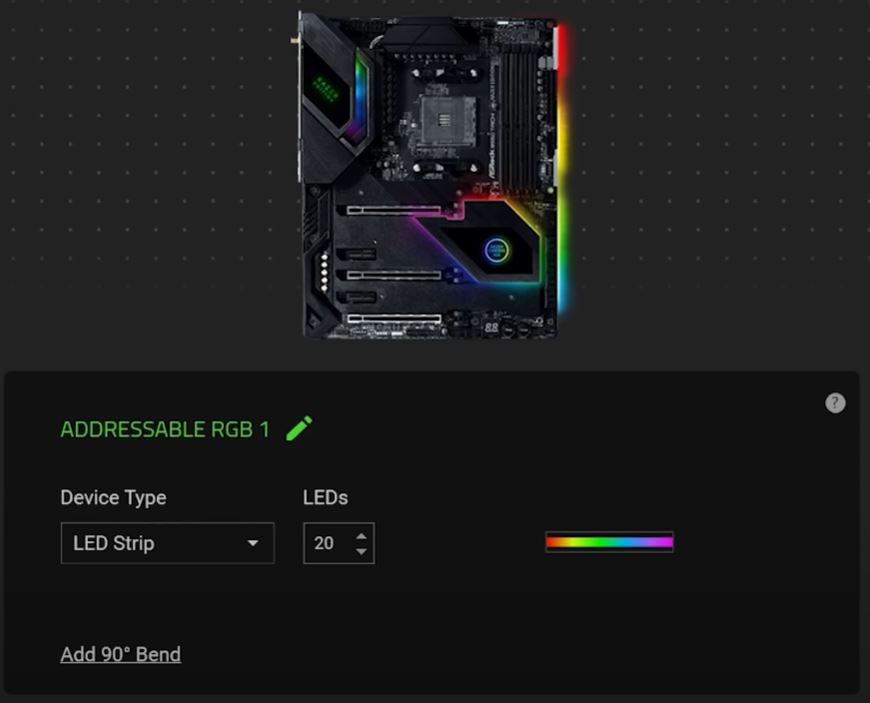
Task: Click the green pencil rename icon
Action: pos(299,428)
